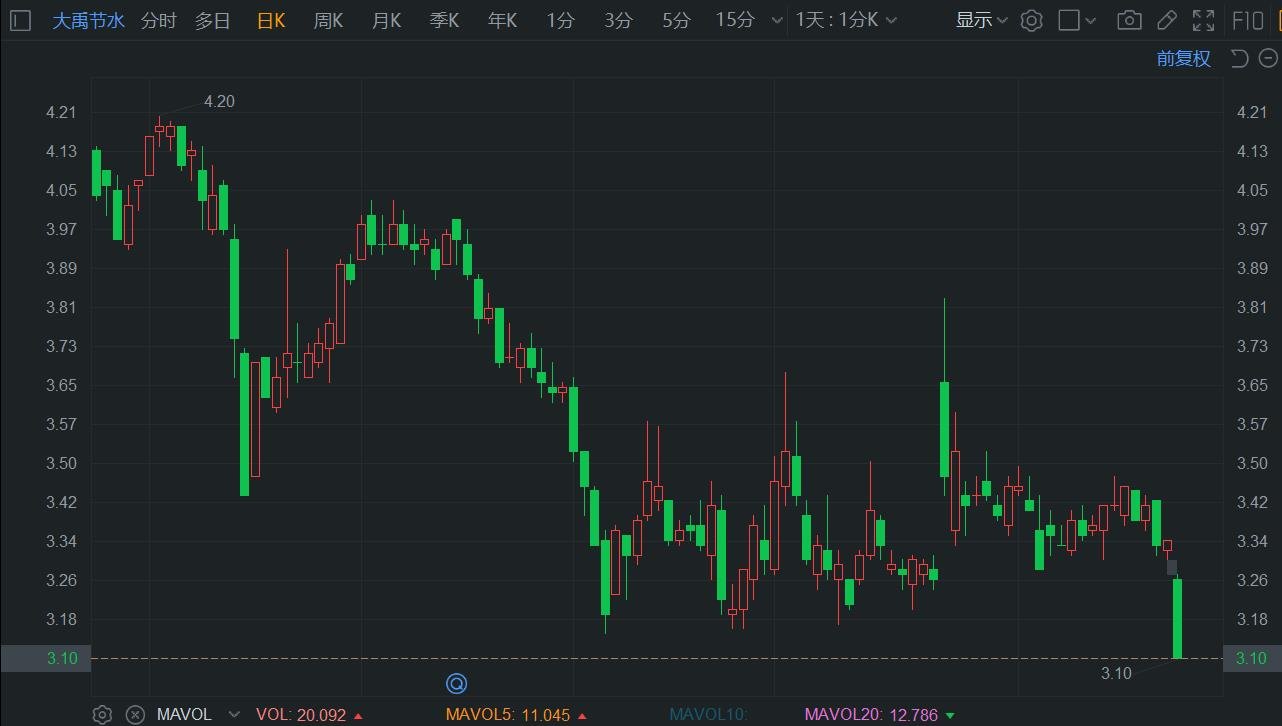Open the F10 company info

(1248, 20)
